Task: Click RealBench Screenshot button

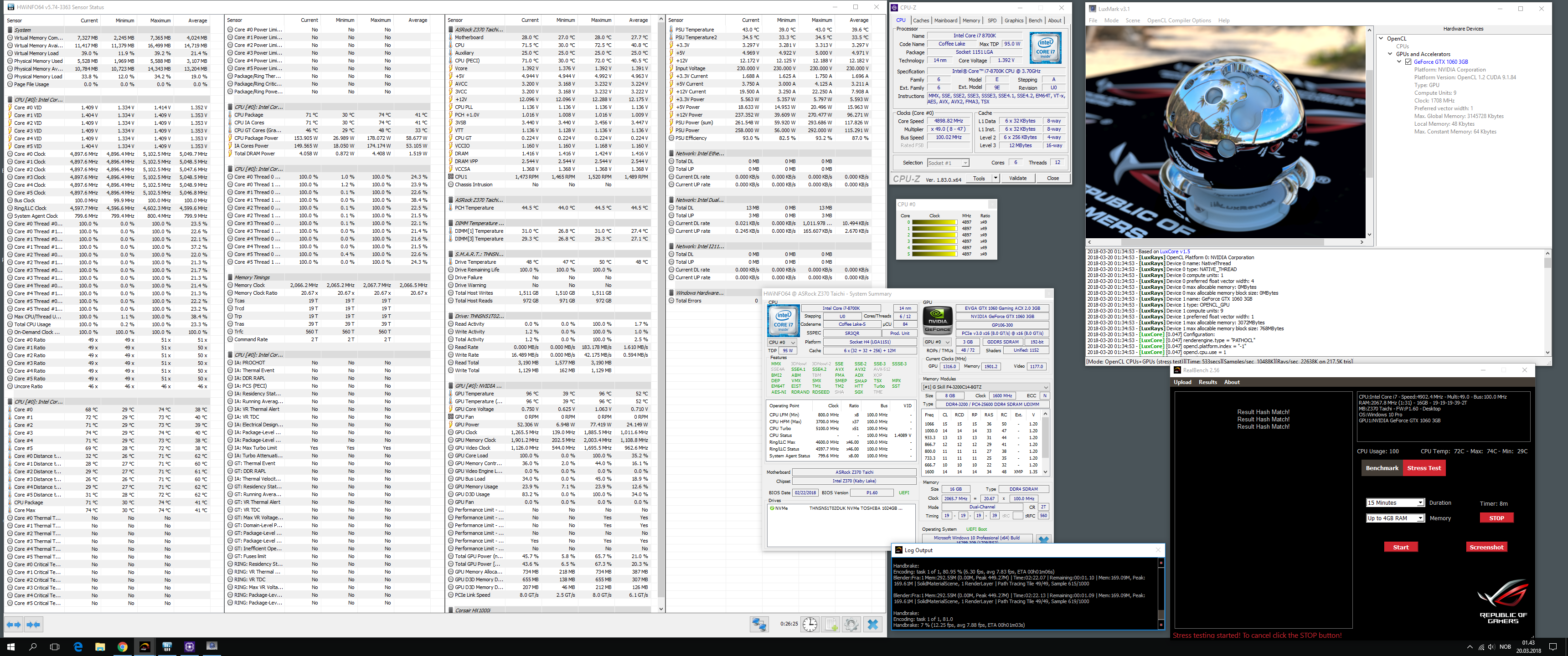Action: pos(1486,547)
